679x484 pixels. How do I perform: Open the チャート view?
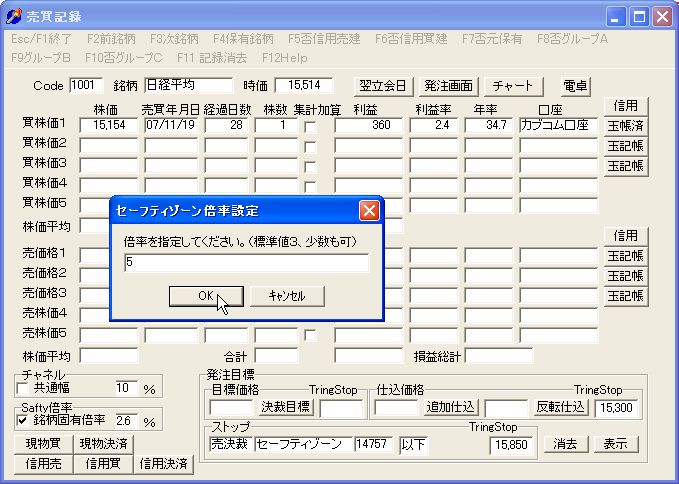pyautogui.click(x=513, y=86)
